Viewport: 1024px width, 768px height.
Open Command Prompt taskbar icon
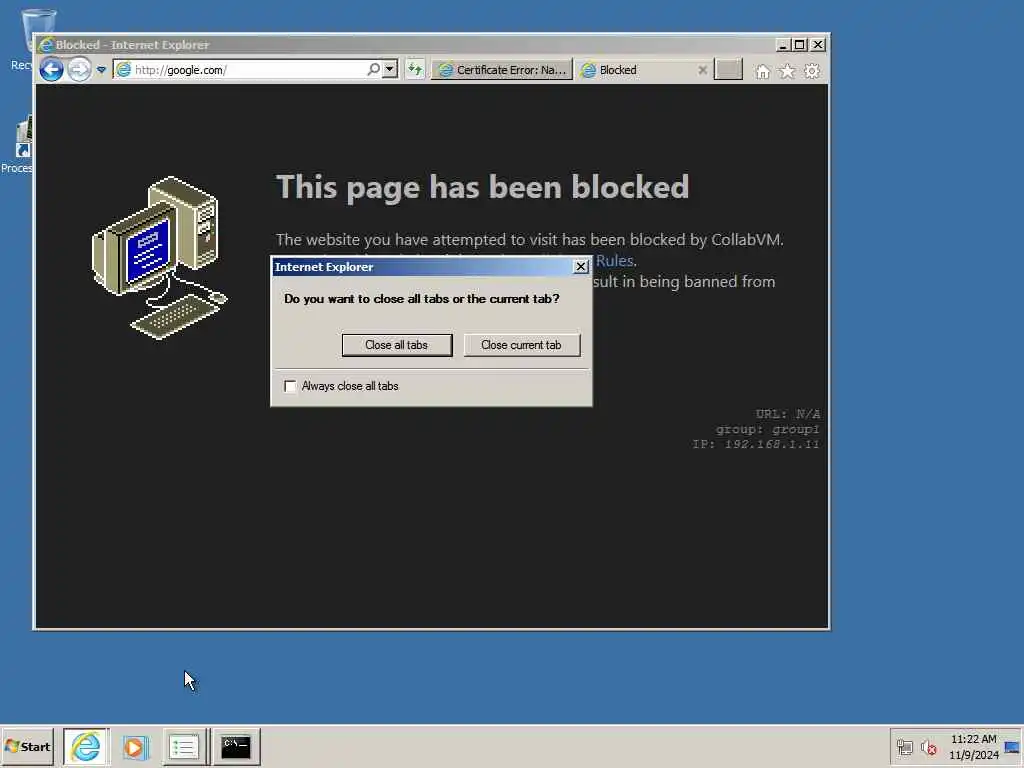[236, 746]
